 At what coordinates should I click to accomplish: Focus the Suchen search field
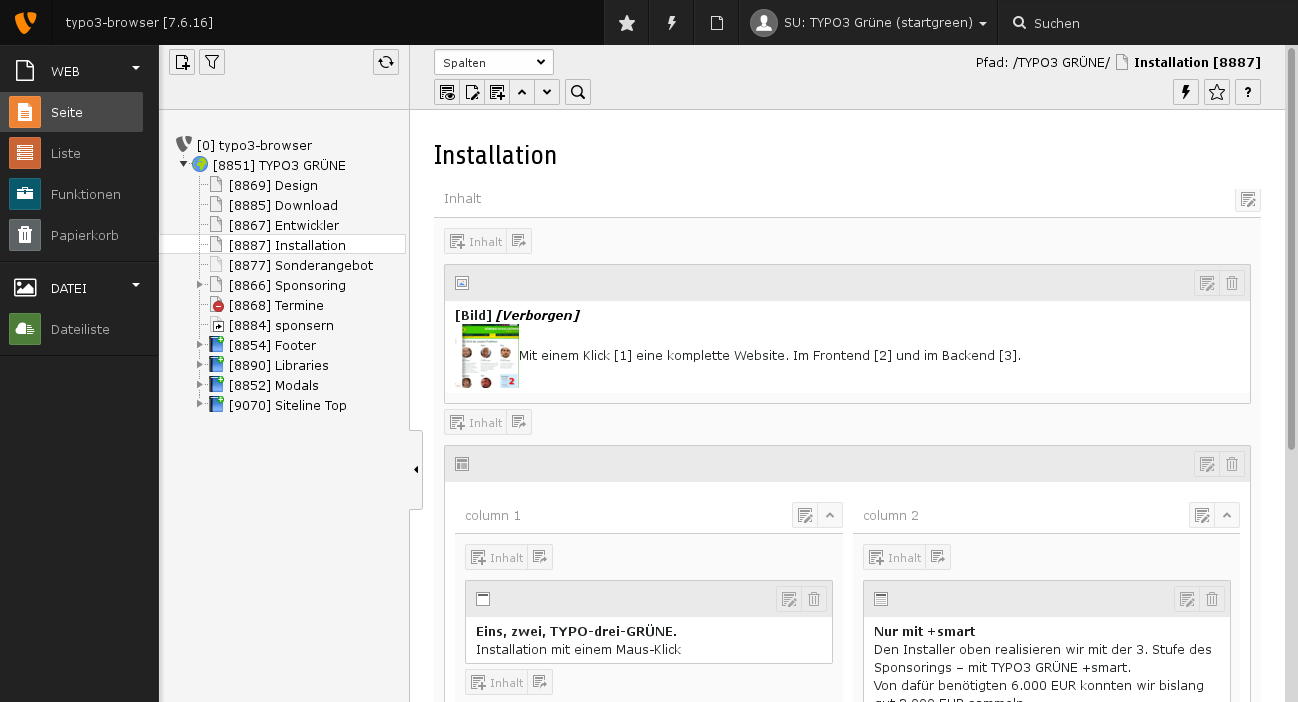(1150, 23)
